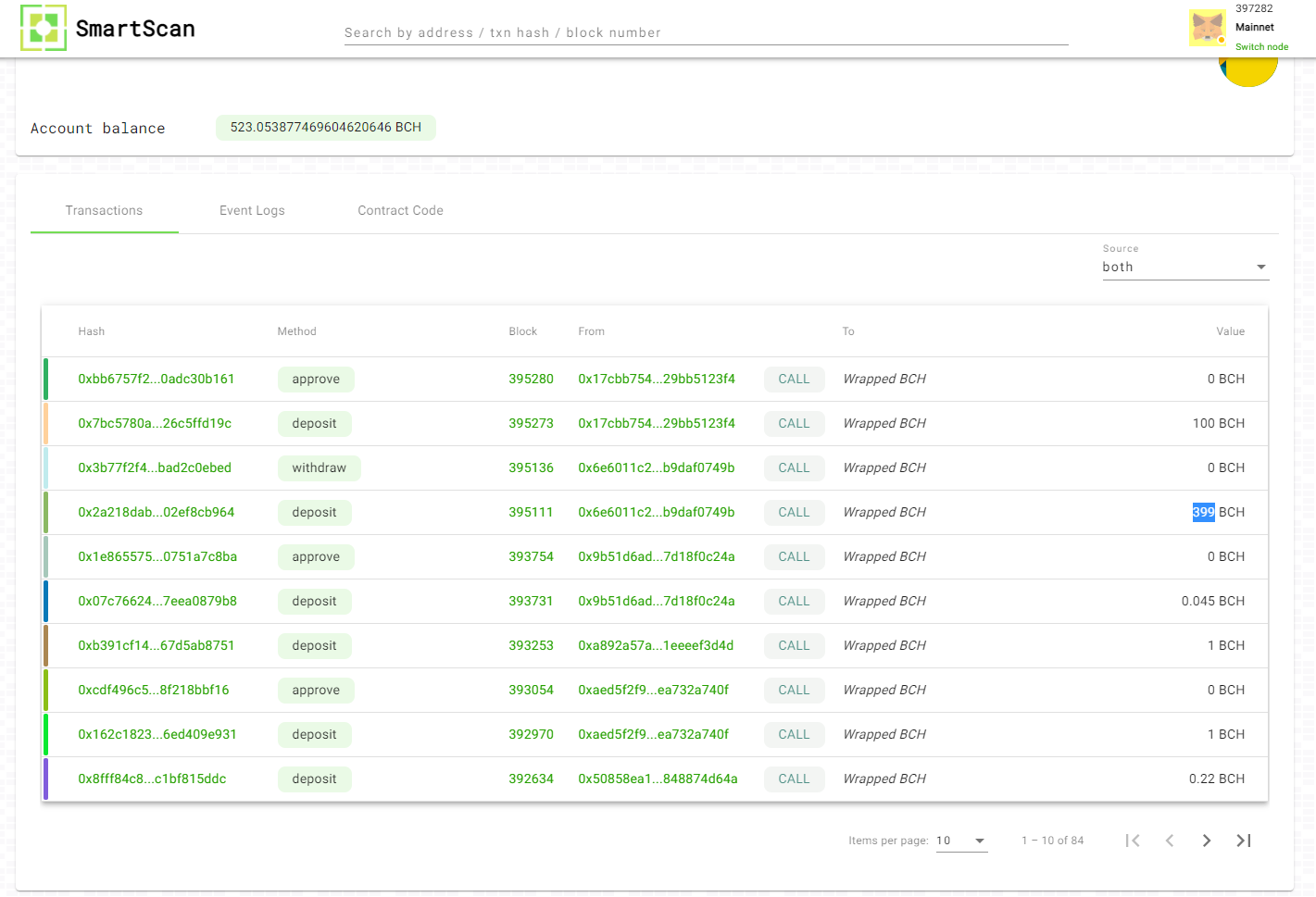Open block number 395280
1316x897 pixels.
(x=532, y=380)
